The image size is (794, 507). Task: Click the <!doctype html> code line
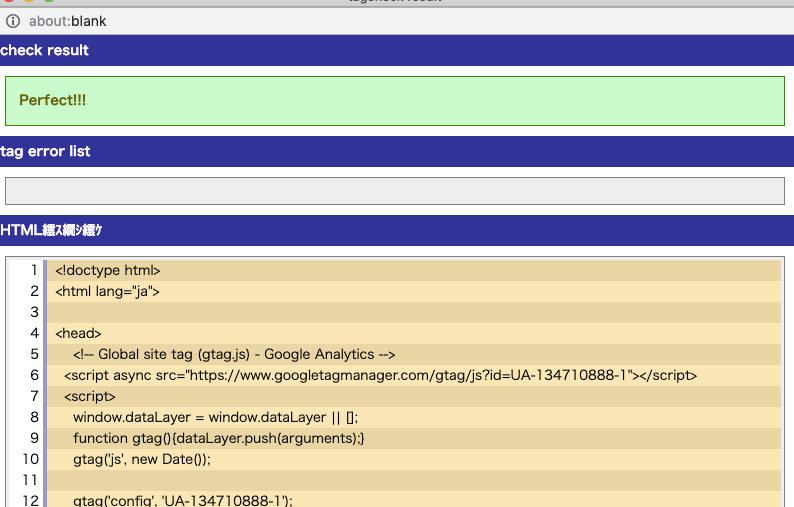tap(108, 270)
